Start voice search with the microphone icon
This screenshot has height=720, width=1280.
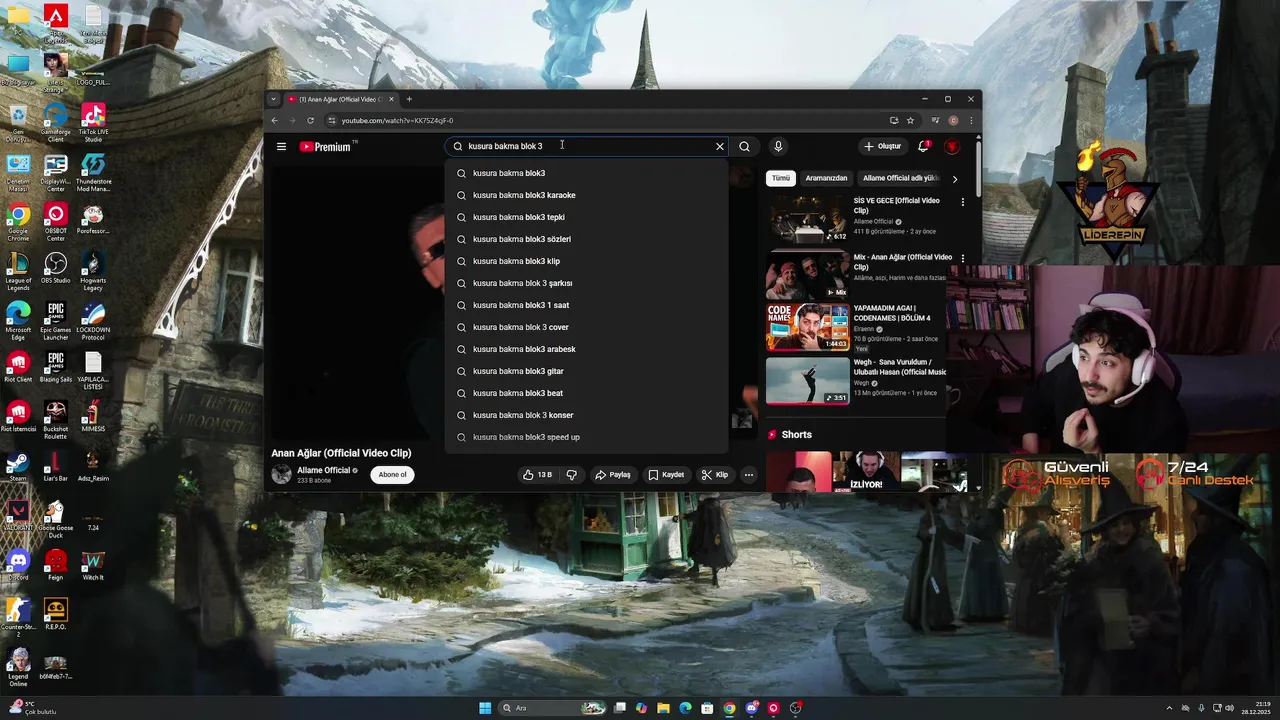[778, 146]
